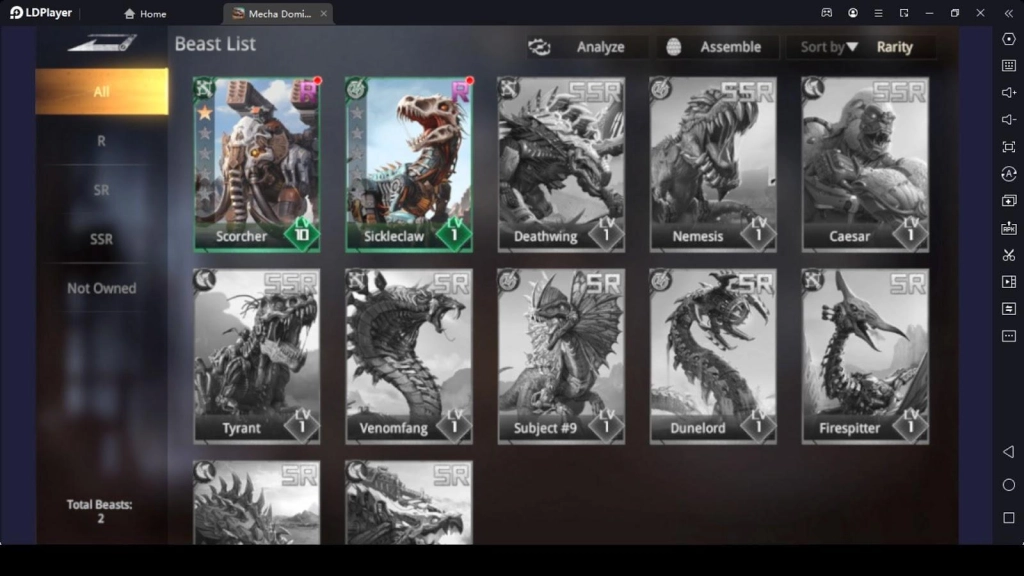Click the sidebar icon just above the three-dots button
The height and width of the screenshot is (576, 1024).
[1009, 308]
